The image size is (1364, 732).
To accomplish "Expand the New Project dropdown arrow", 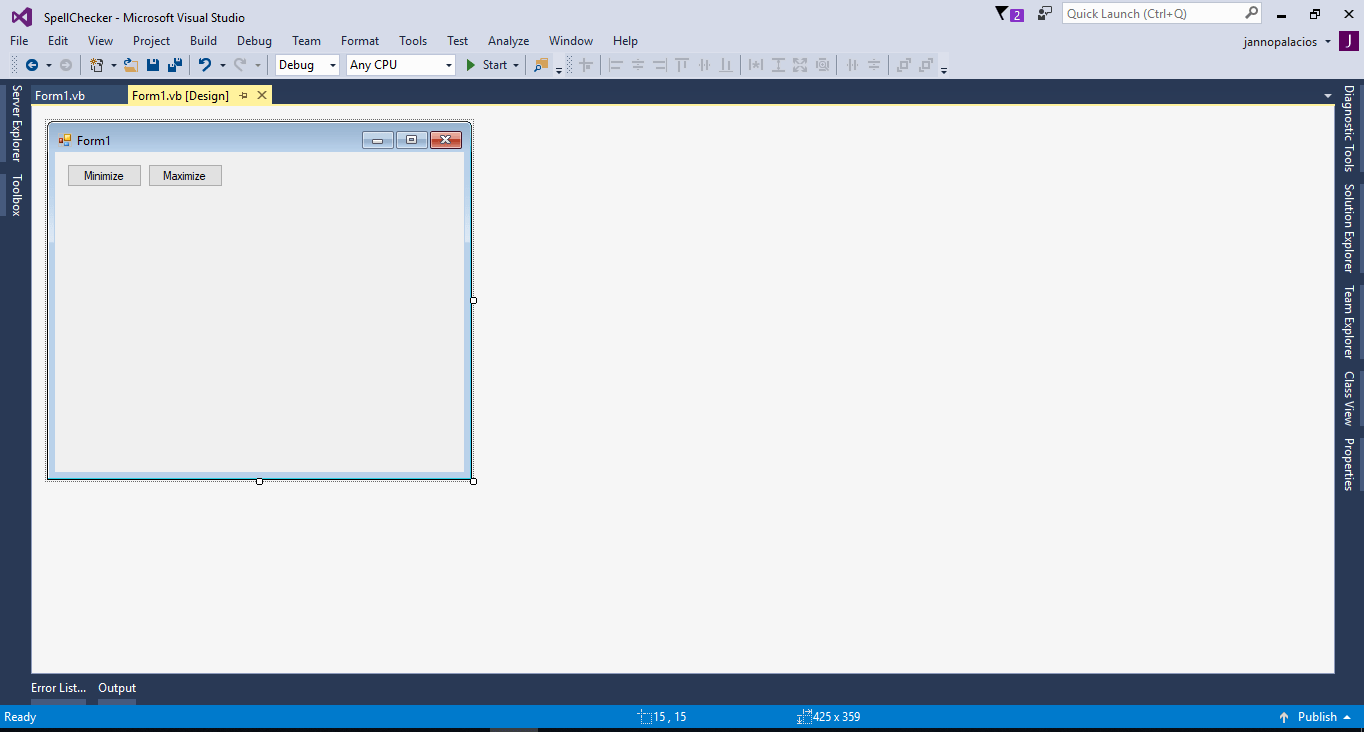I will [113, 65].
